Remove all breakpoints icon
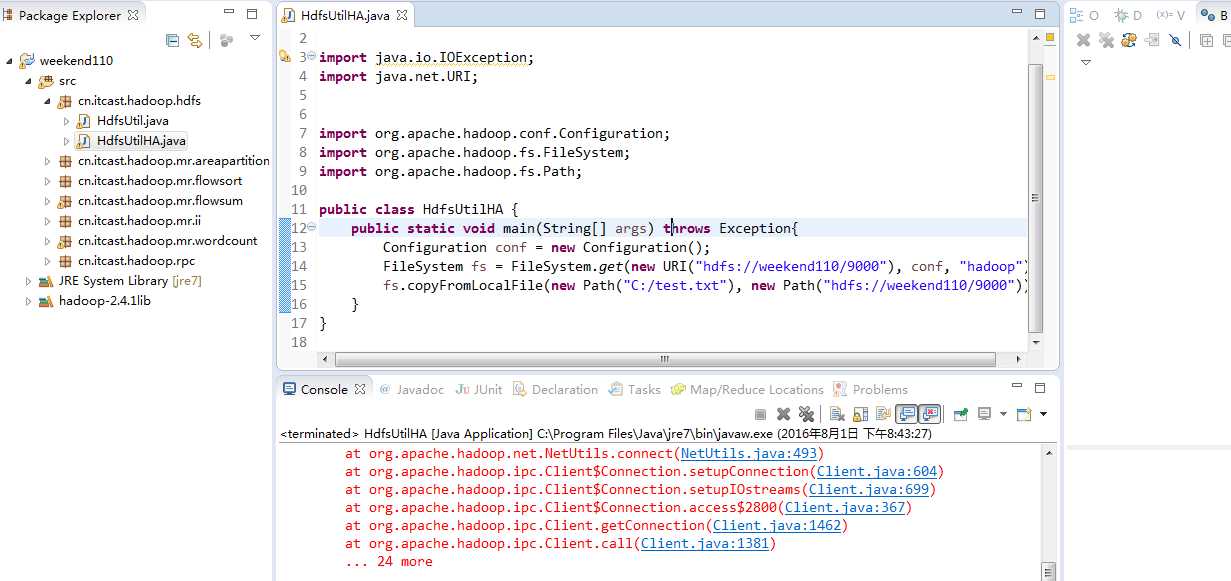 1106,40
